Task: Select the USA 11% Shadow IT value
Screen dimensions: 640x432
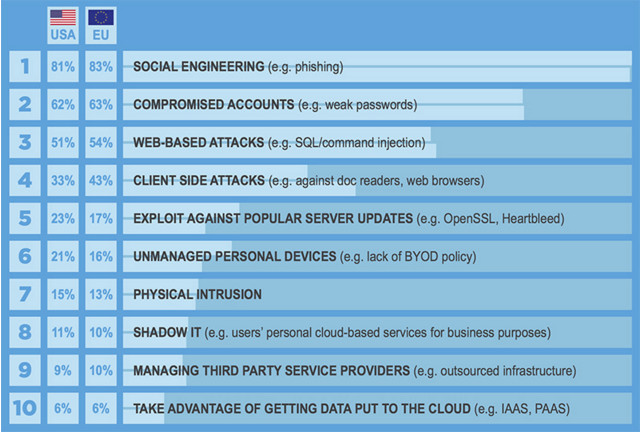Action: pyautogui.click(x=63, y=332)
